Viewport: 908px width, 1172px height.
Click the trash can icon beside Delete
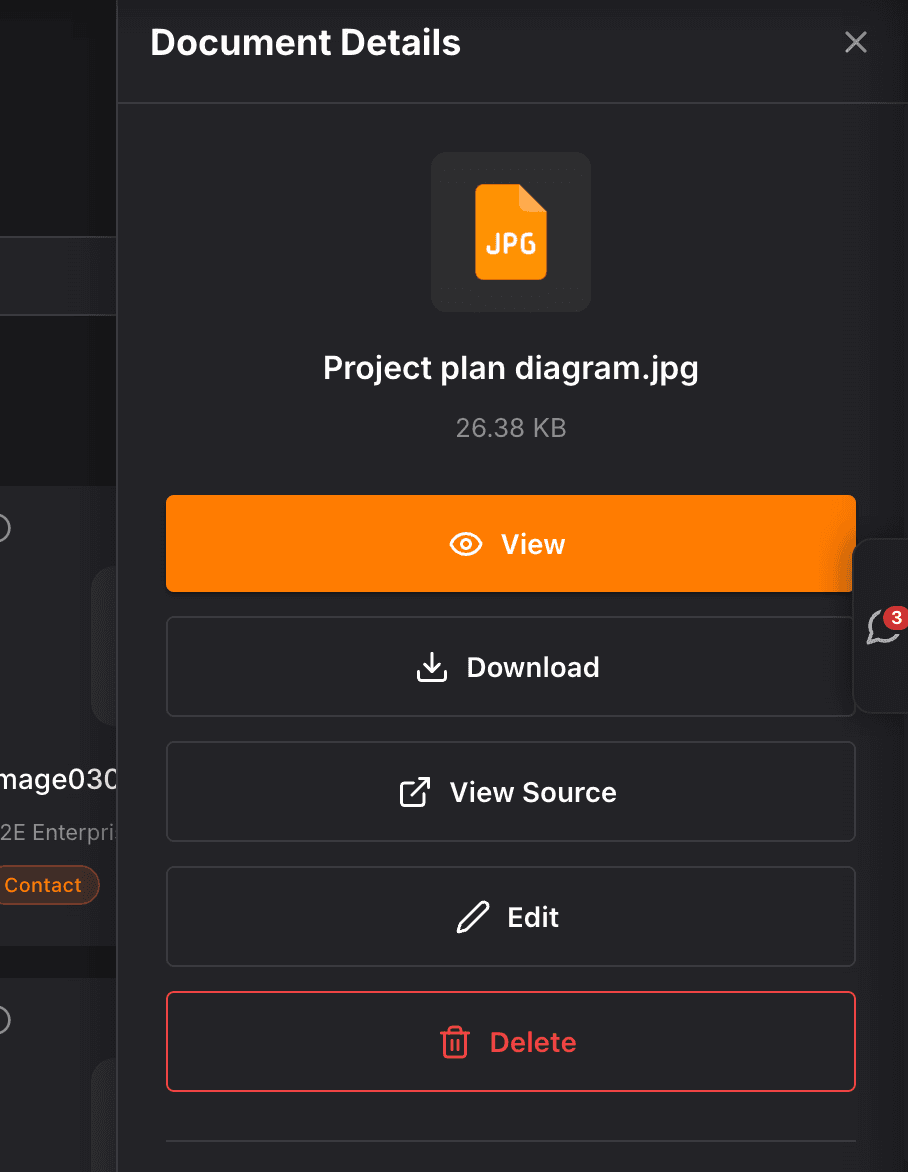pyautogui.click(x=455, y=1042)
